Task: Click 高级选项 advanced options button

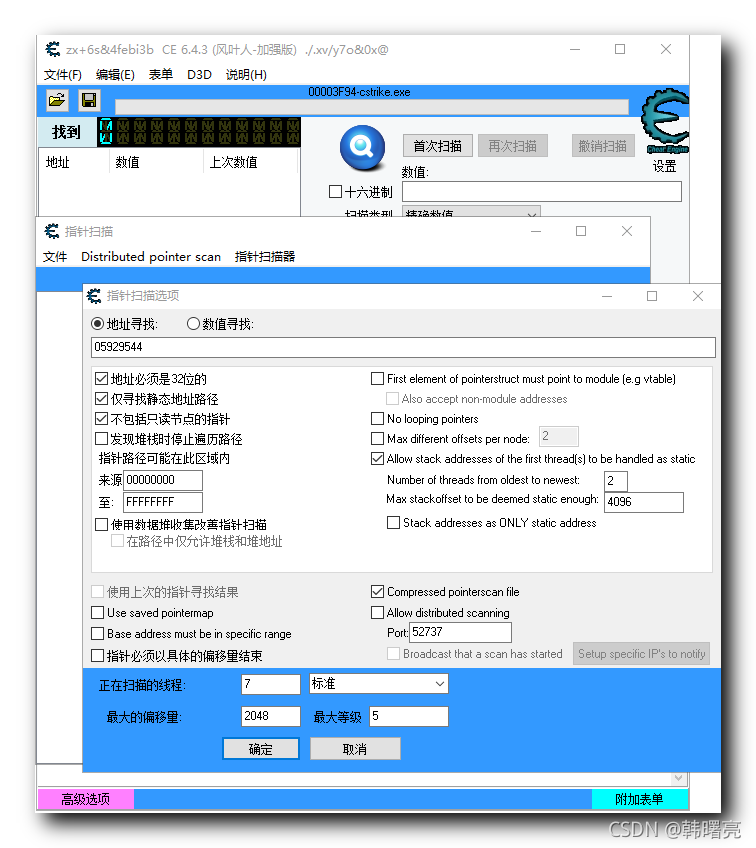Action: [x=86, y=799]
